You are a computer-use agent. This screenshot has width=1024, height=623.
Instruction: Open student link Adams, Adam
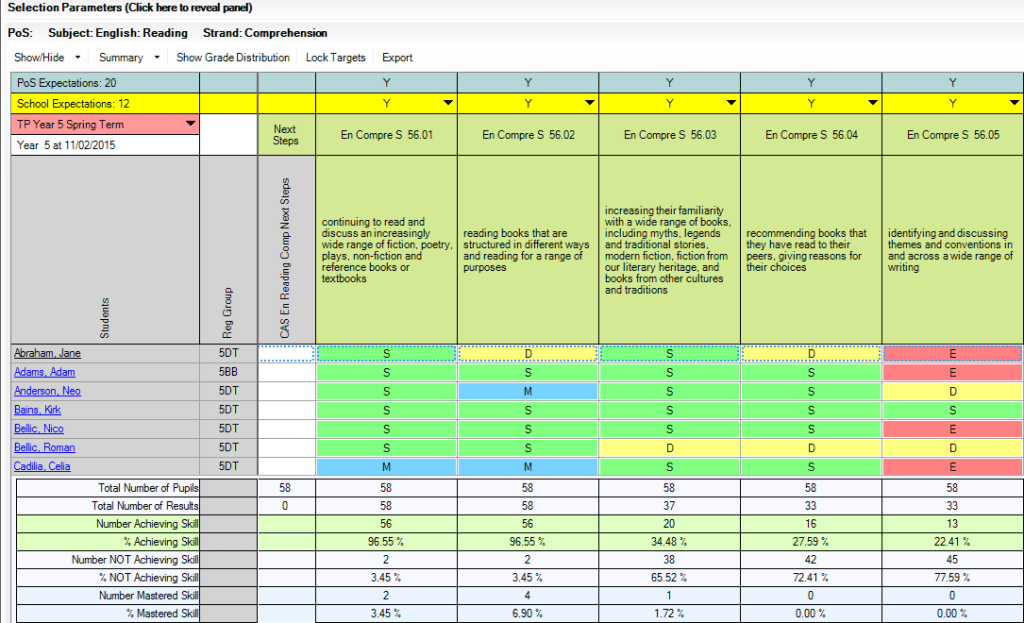(44, 372)
